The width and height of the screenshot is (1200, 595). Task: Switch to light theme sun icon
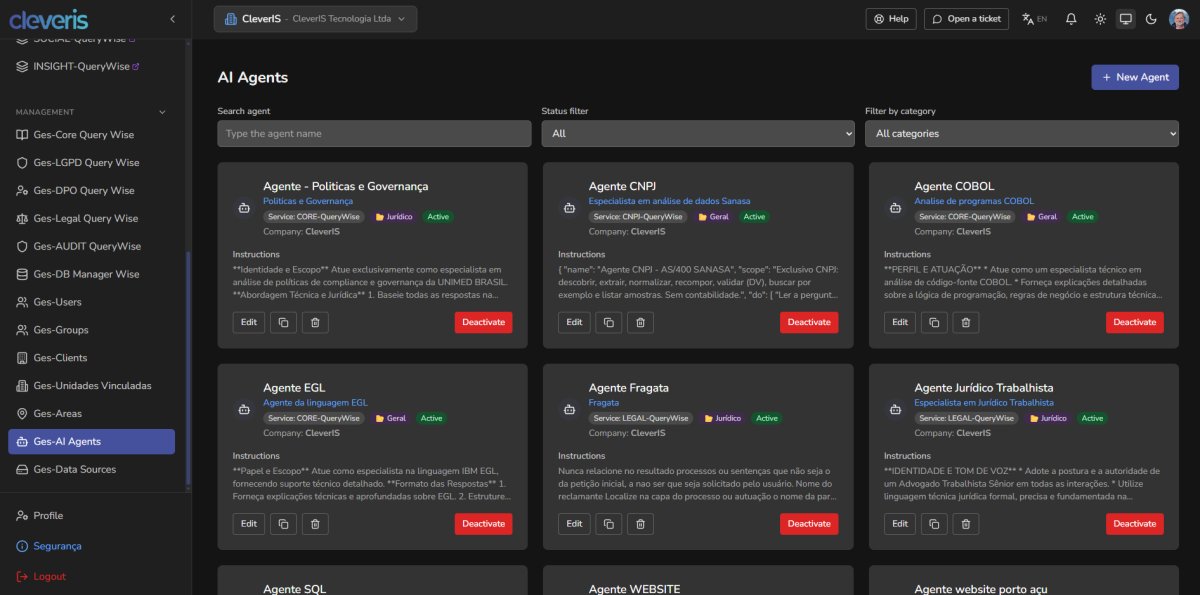click(1100, 19)
